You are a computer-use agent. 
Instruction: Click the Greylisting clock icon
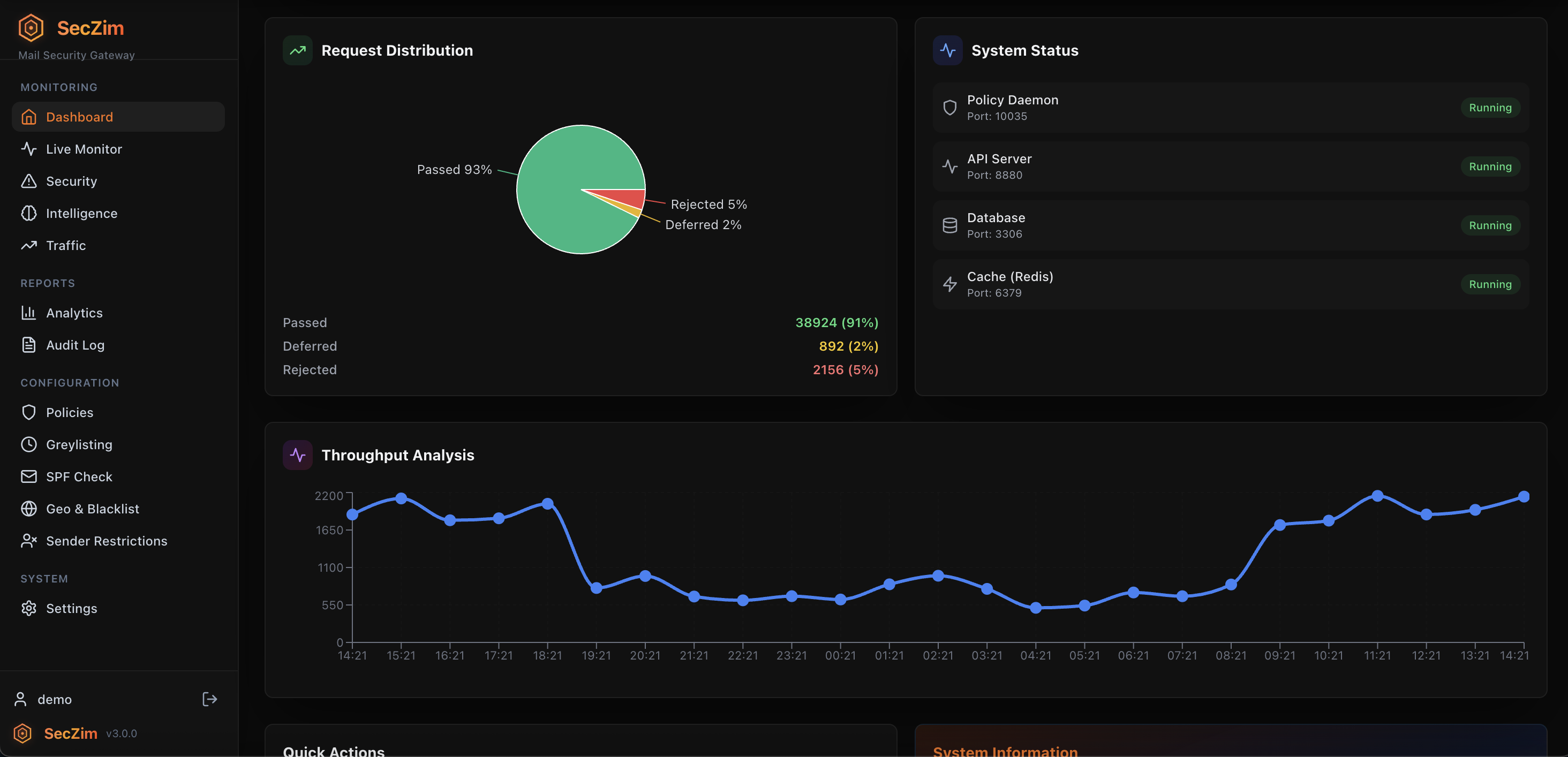pyautogui.click(x=28, y=444)
